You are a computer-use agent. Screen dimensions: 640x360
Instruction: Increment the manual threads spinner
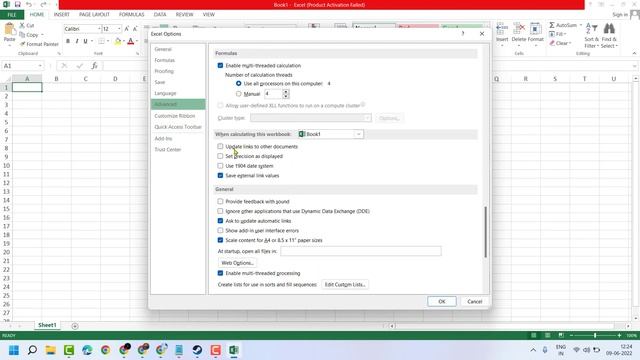(x=286, y=91)
